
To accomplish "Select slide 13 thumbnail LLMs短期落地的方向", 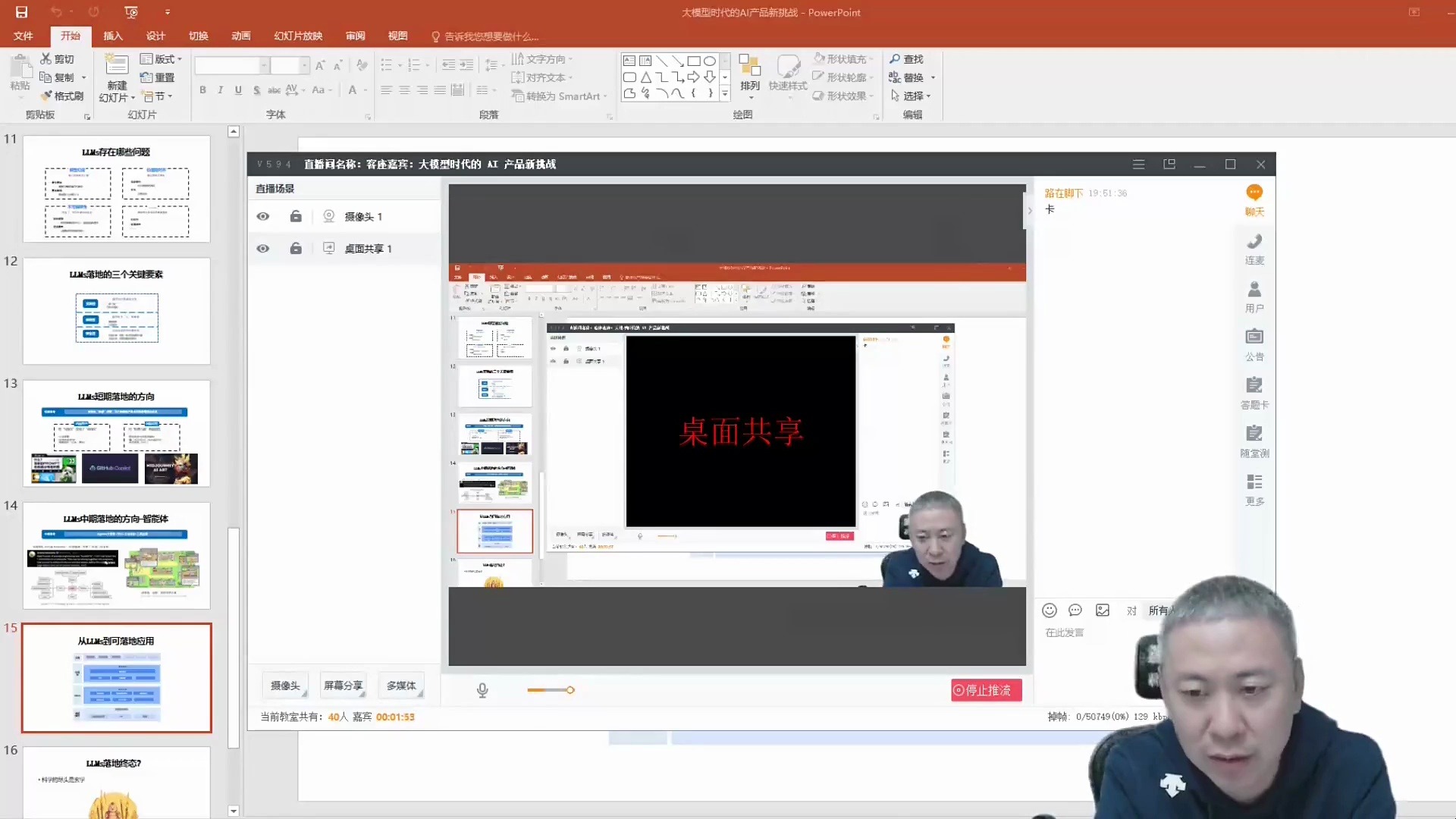I will (117, 434).
